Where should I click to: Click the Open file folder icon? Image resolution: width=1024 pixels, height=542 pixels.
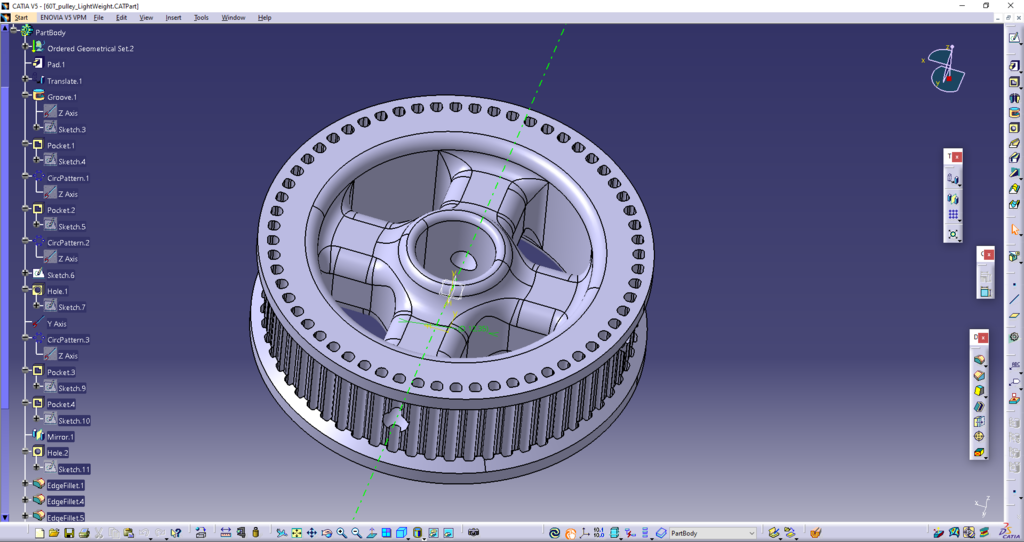tap(54, 533)
